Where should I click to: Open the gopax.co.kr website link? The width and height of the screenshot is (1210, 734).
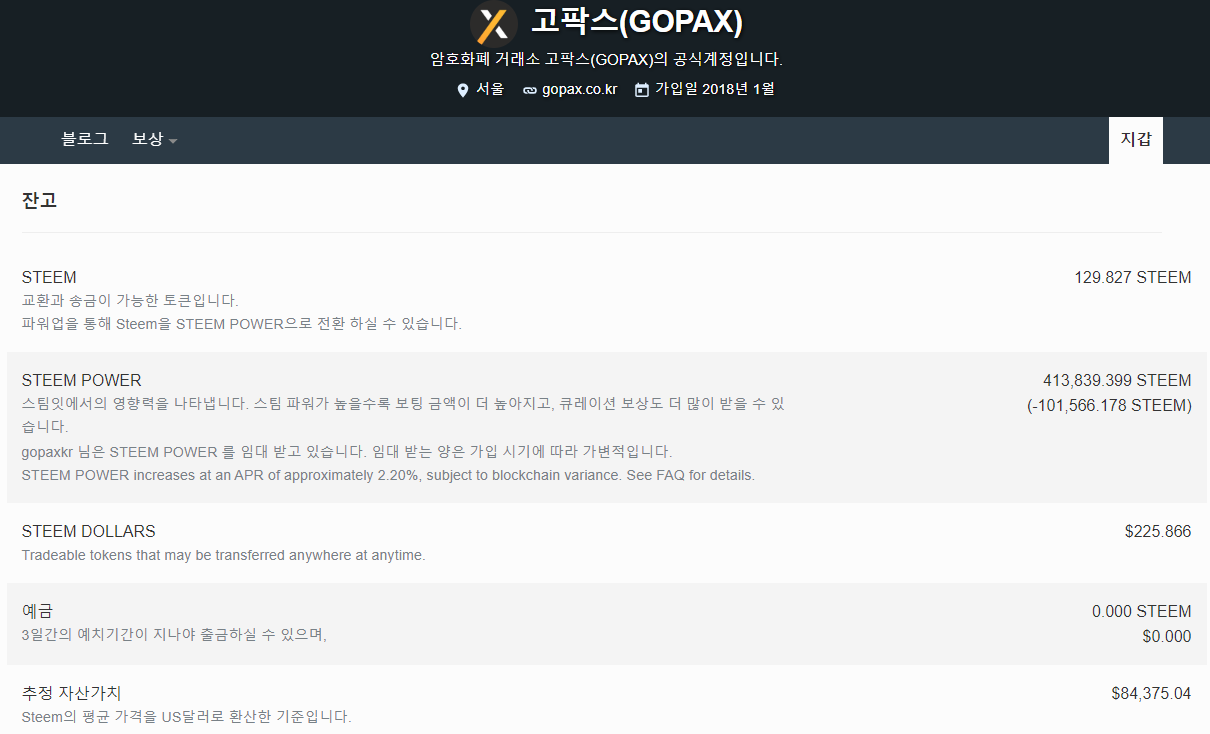(580, 89)
